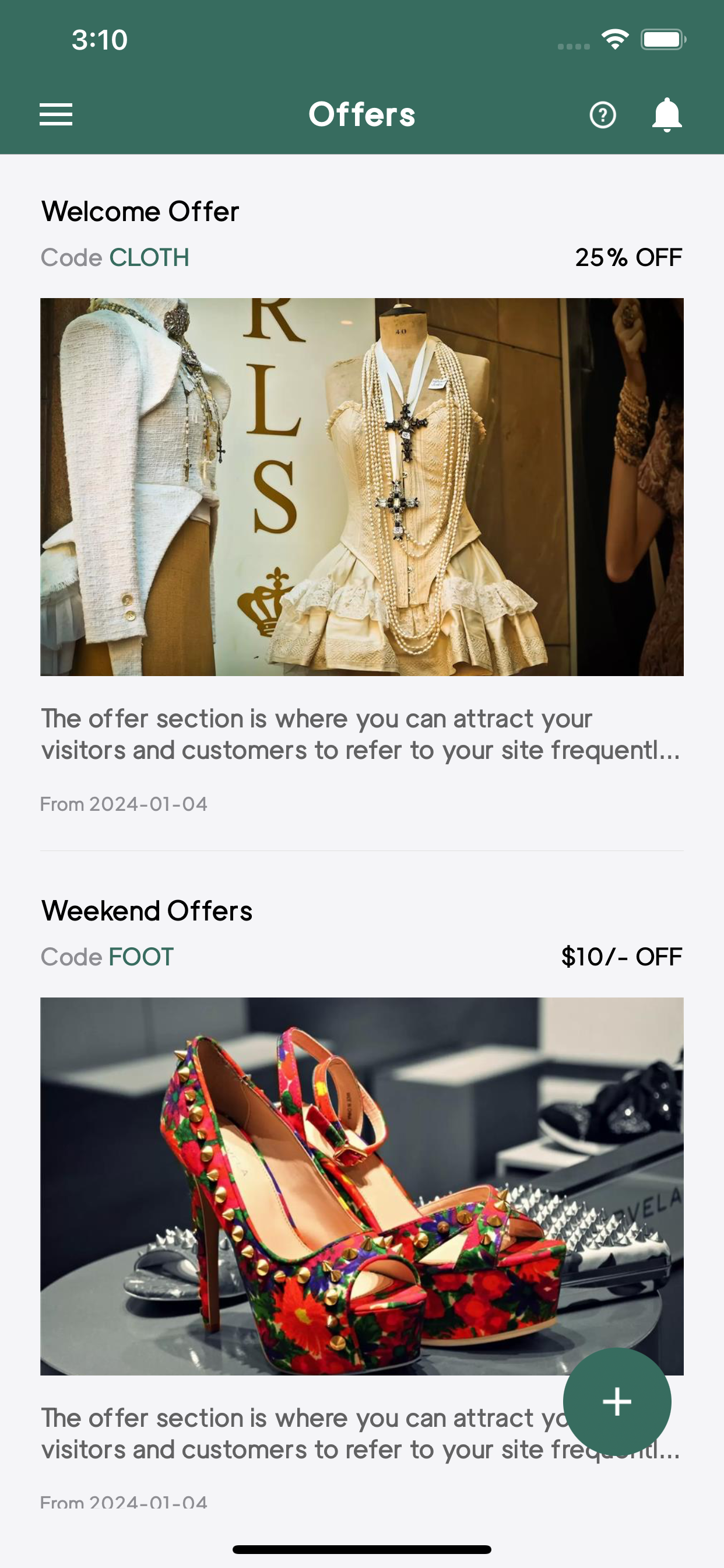The height and width of the screenshot is (1568, 724).
Task: Tap the help question mark icon
Action: click(602, 114)
